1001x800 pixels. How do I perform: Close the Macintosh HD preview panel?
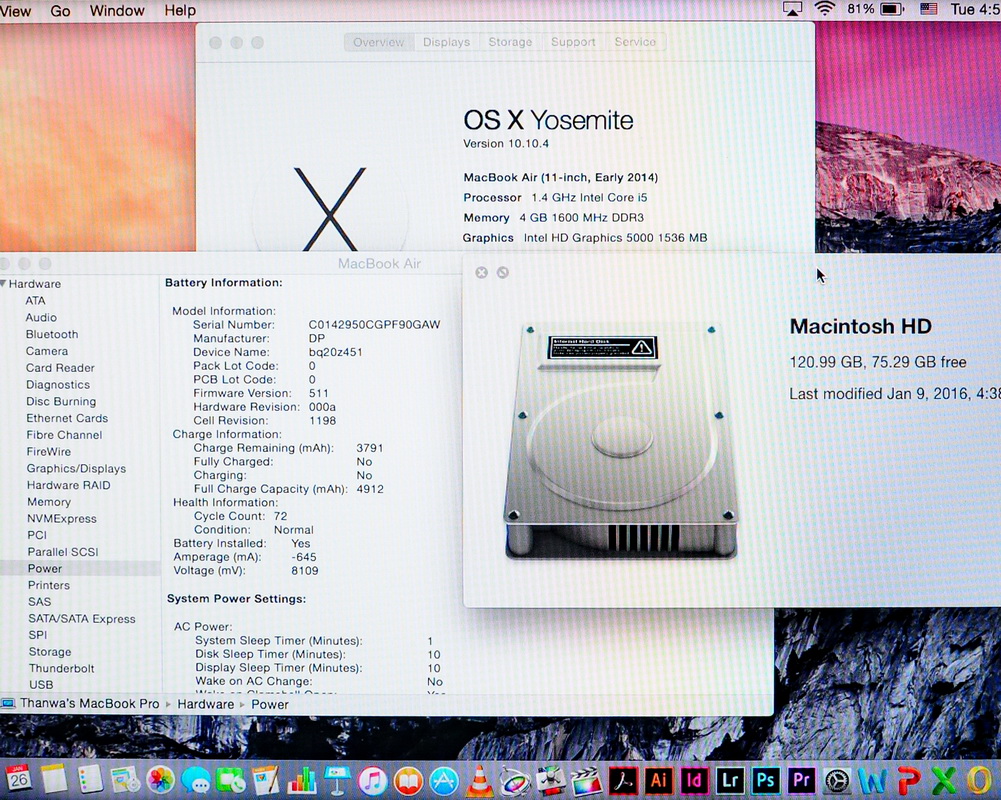pyautogui.click(x=481, y=273)
